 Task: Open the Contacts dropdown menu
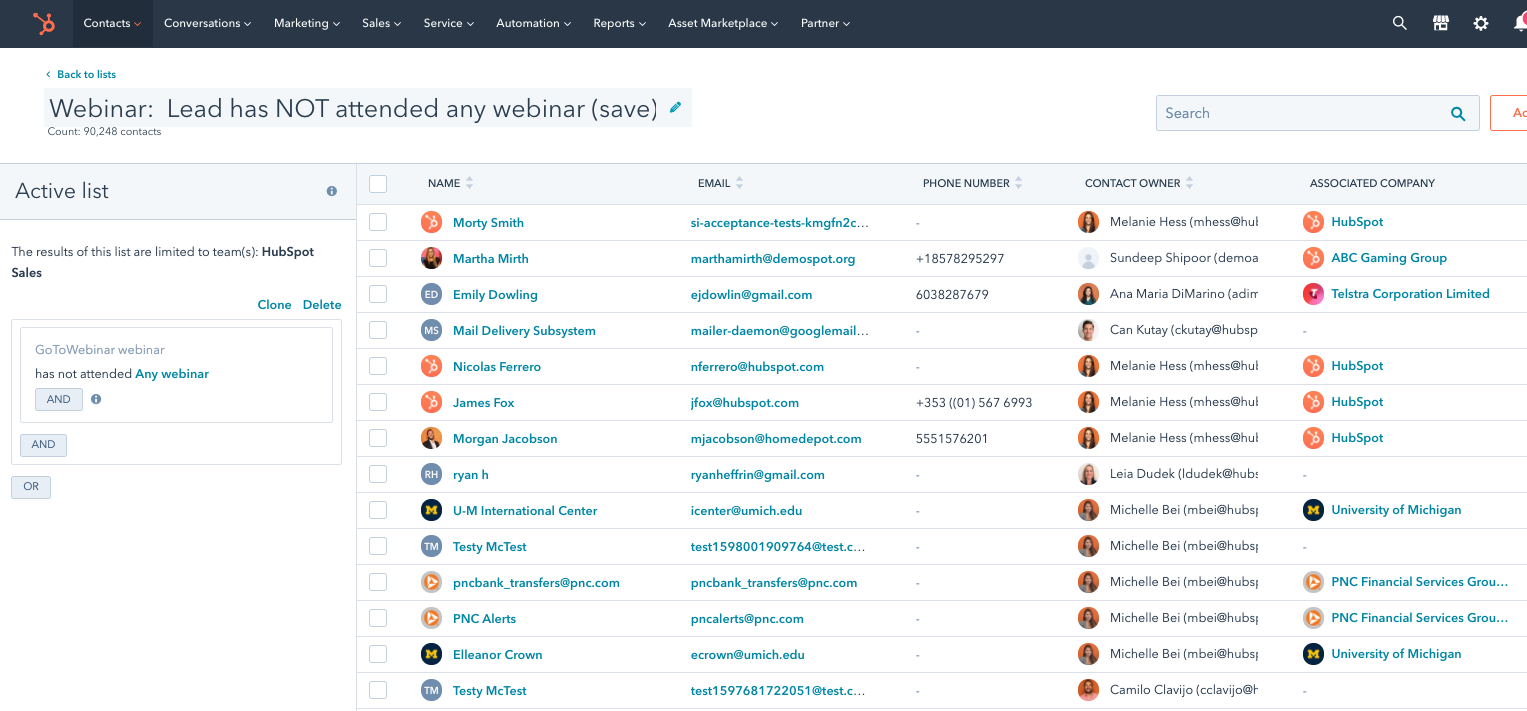click(113, 23)
